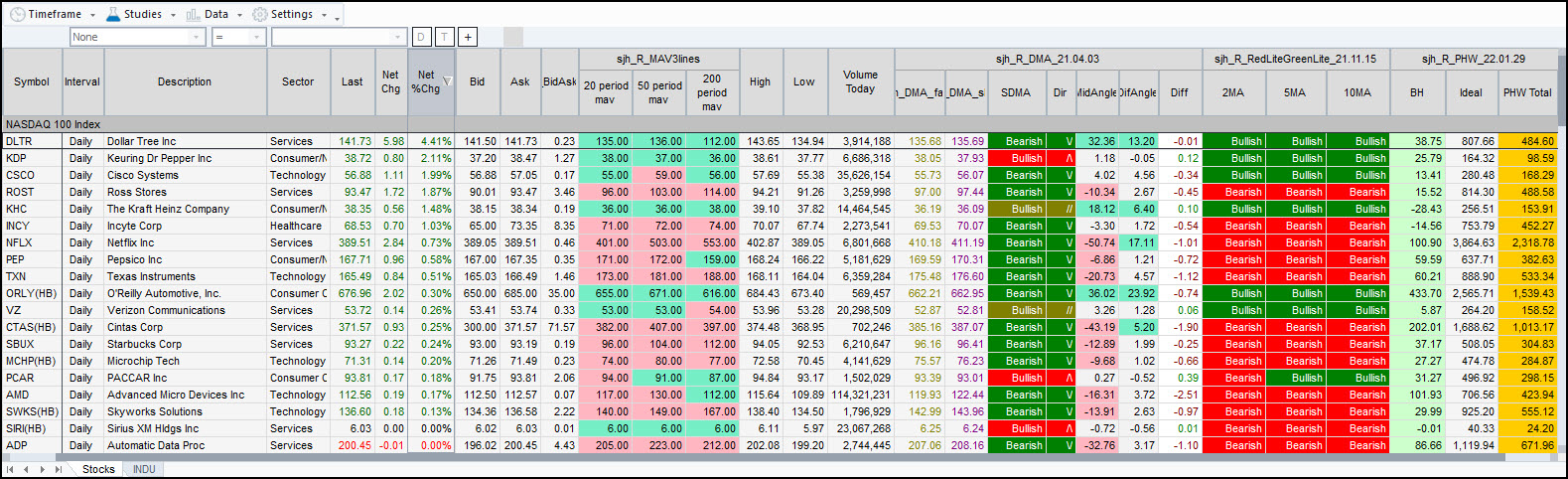Open the Studies dropdown arrow
Viewport: 1568px width, 479px height.
coord(173,15)
